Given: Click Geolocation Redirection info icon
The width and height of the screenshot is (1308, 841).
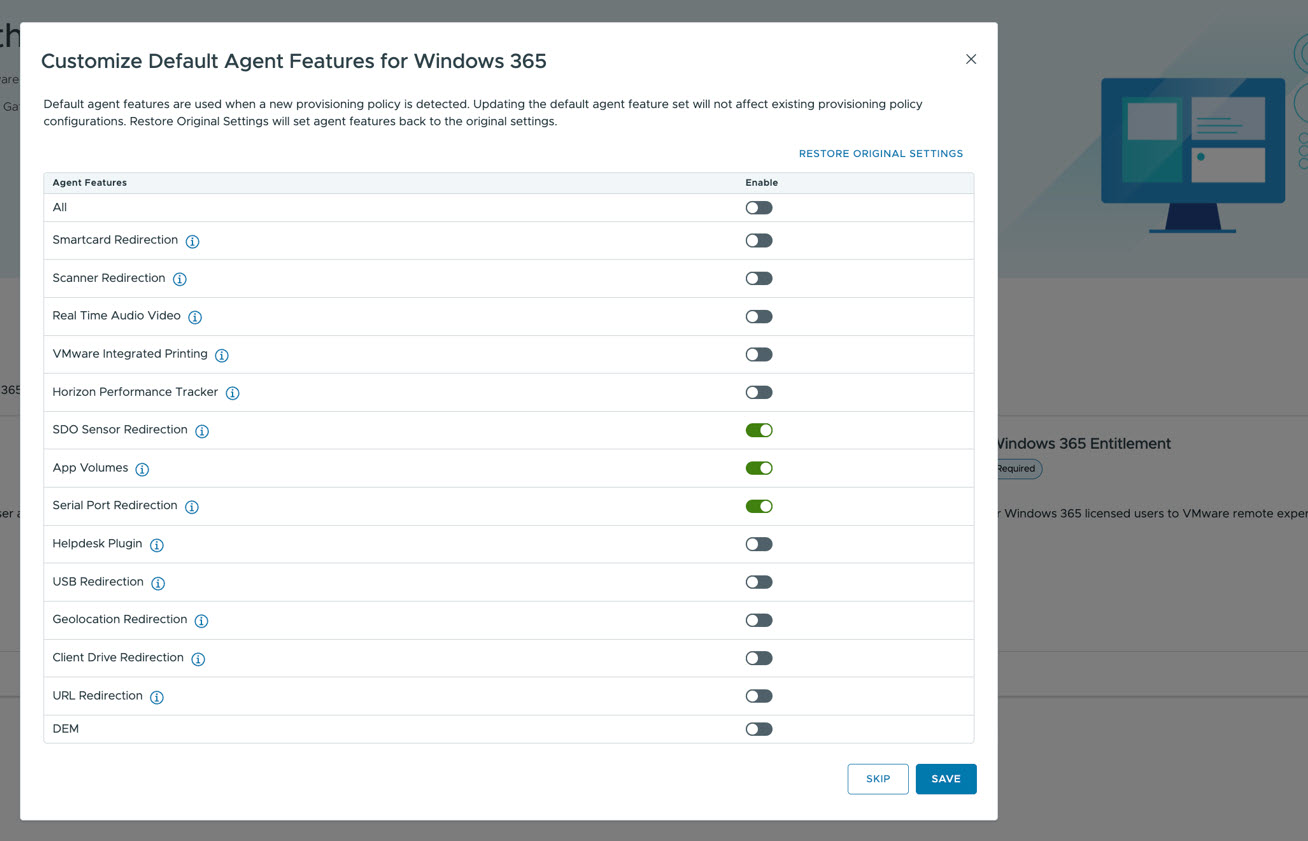Looking at the screenshot, I should coord(201,621).
